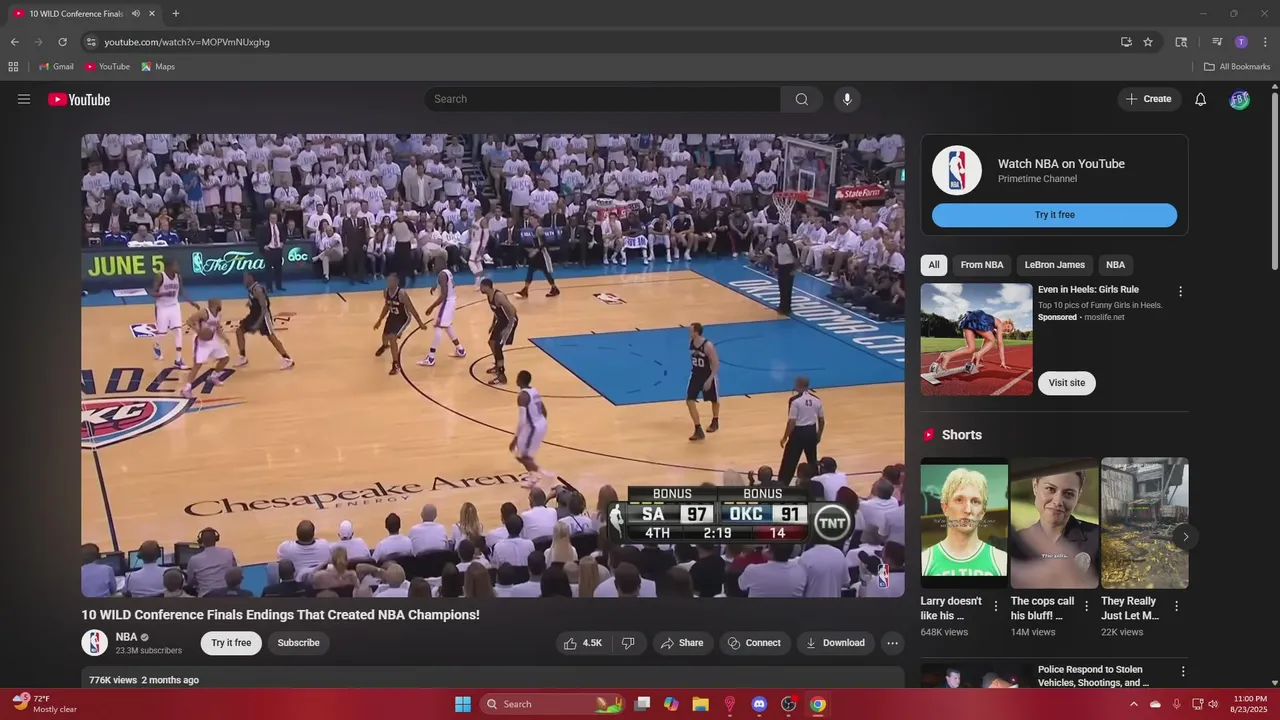Open the All Bookmarks folder

click(x=1237, y=67)
